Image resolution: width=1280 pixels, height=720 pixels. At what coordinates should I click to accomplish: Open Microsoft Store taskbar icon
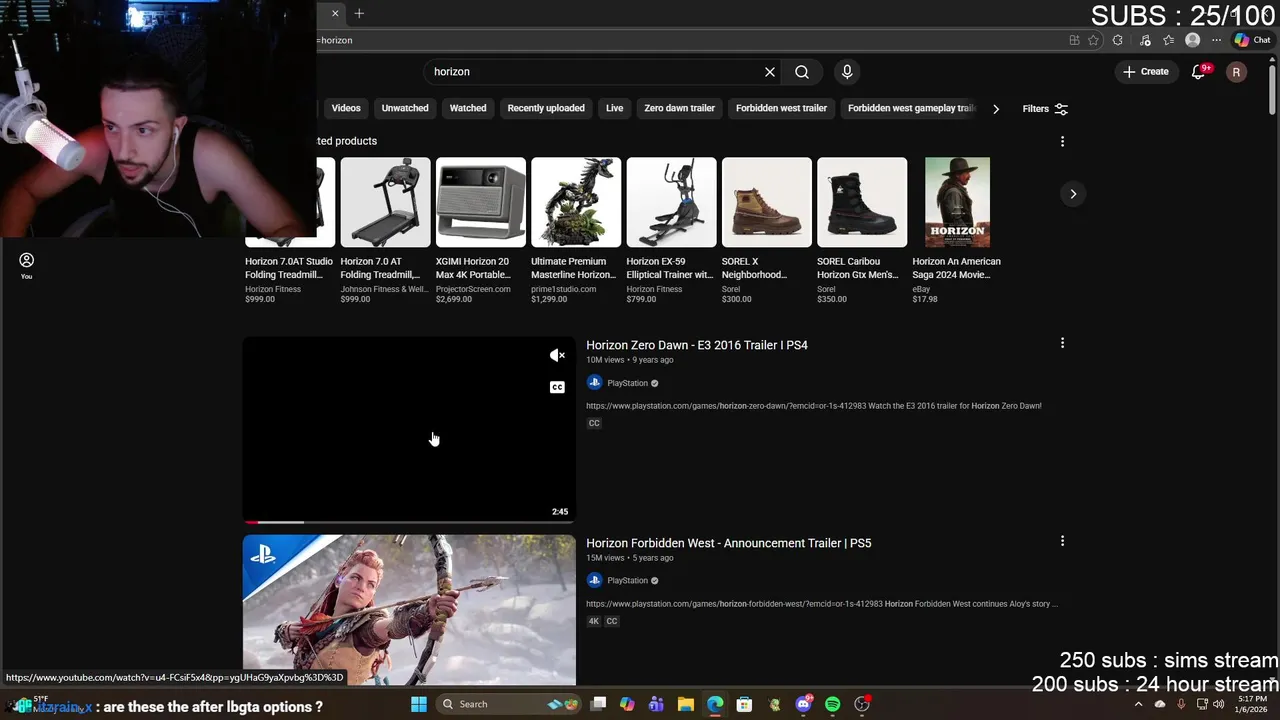[x=744, y=704]
